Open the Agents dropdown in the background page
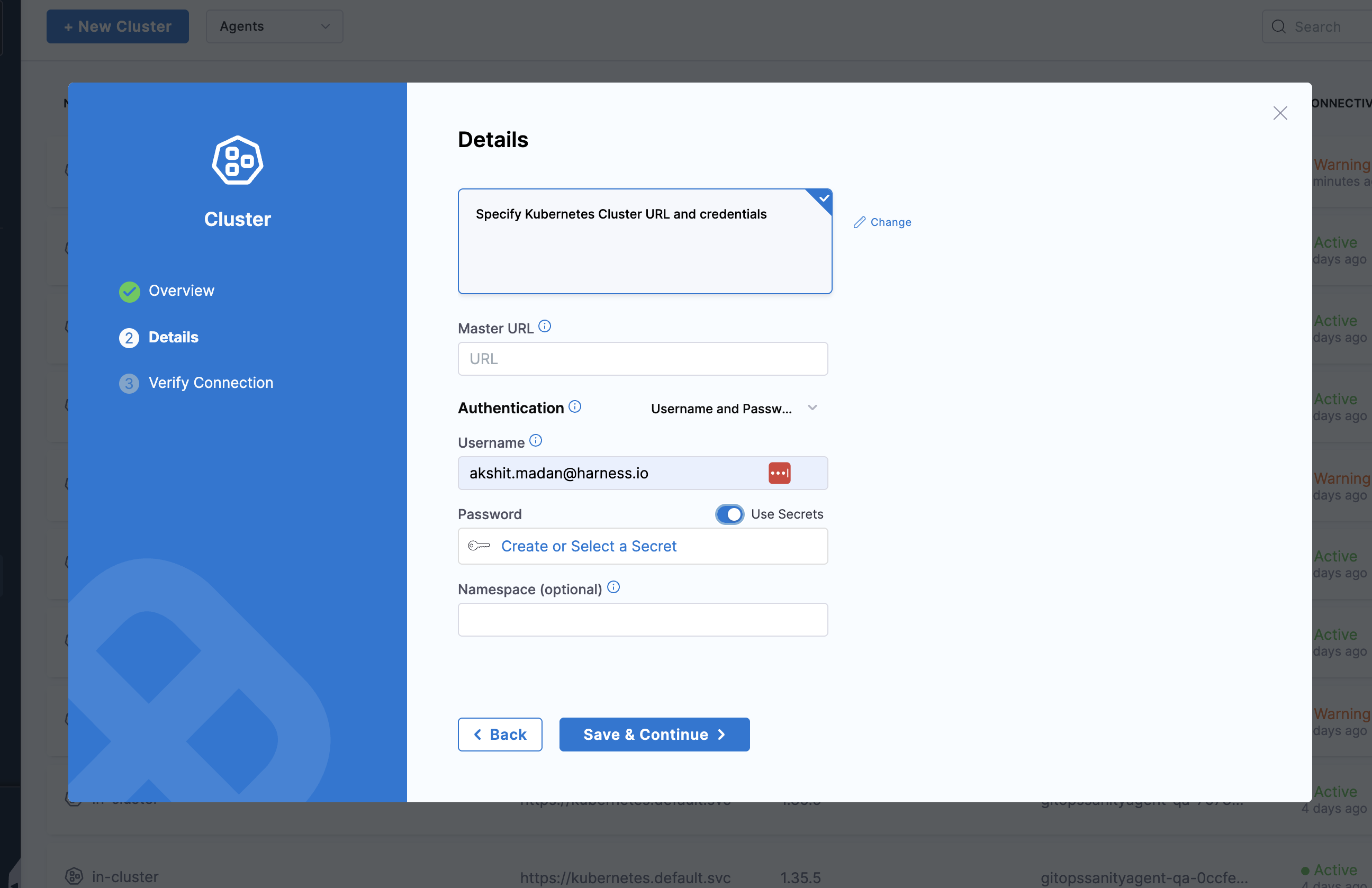This screenshot has height=888, width=1372. coord(274,26)
